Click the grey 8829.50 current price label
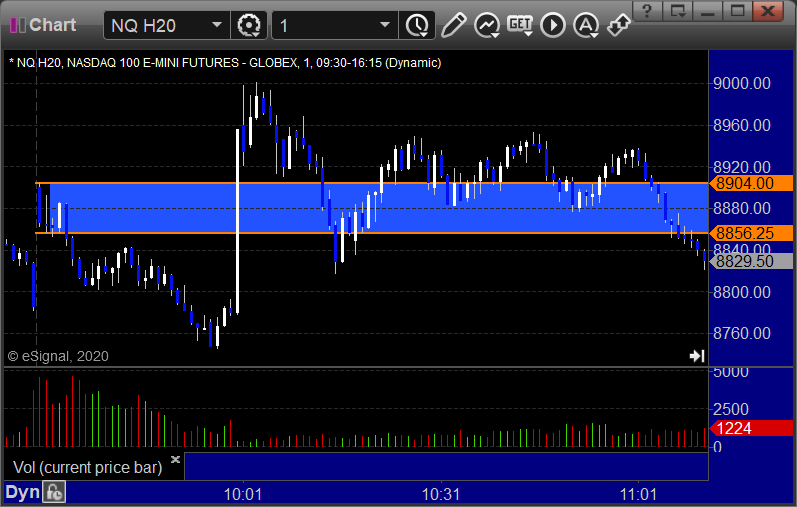This screenshot has width=797, height=507. click(x=752, y=261)
